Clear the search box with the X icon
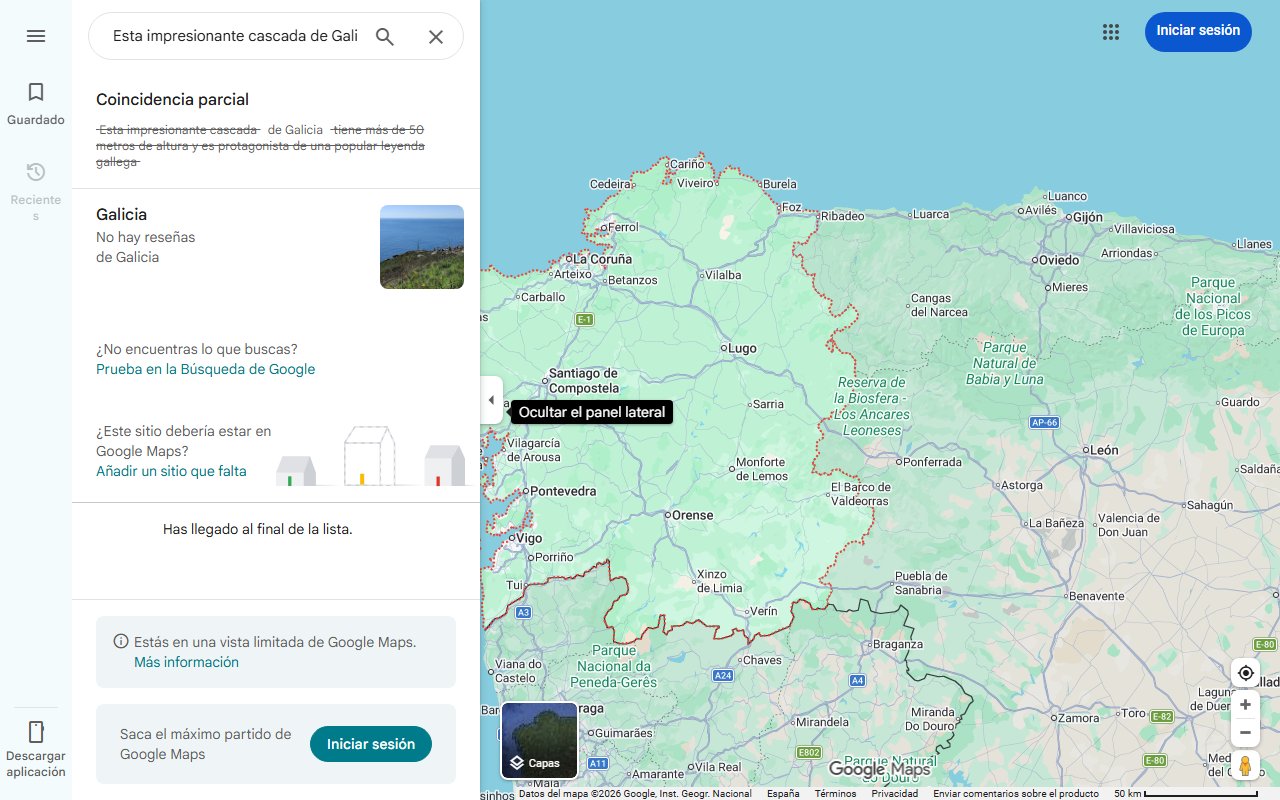The image size is (1280, 800). (x=436, y=36)
